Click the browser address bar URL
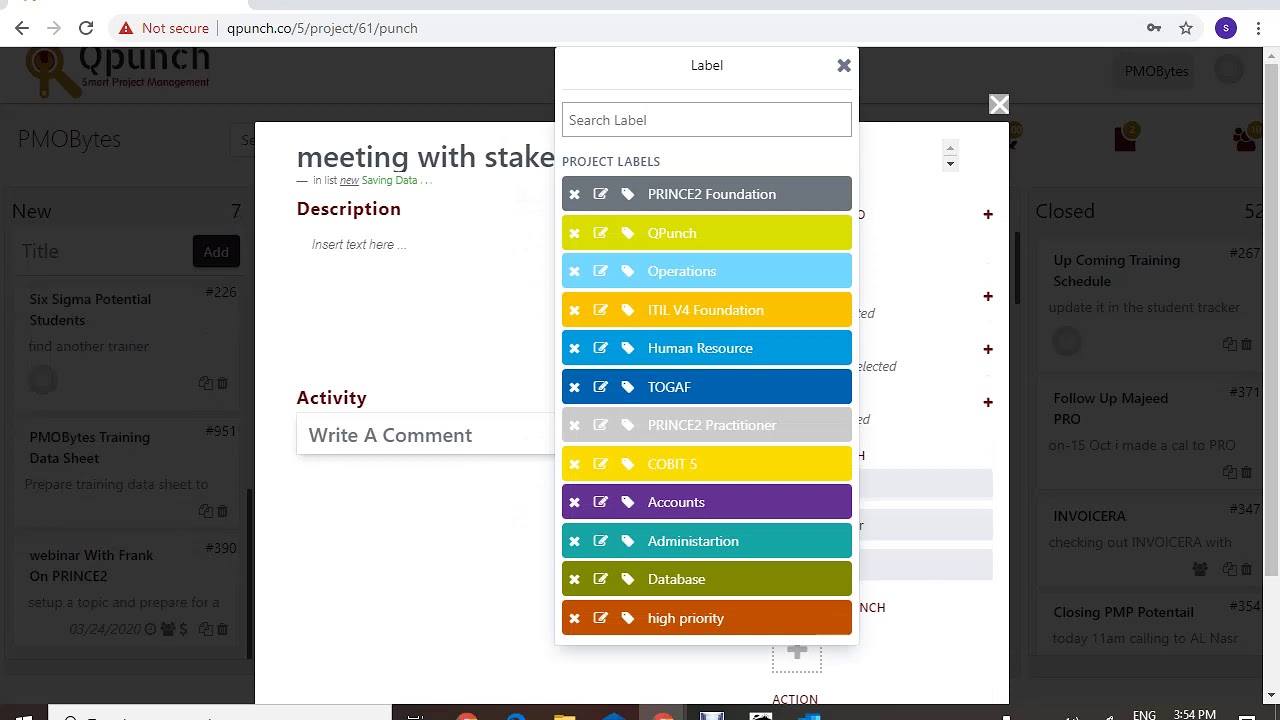This screenshot has height=720, width=1280. tap(322, 28)
